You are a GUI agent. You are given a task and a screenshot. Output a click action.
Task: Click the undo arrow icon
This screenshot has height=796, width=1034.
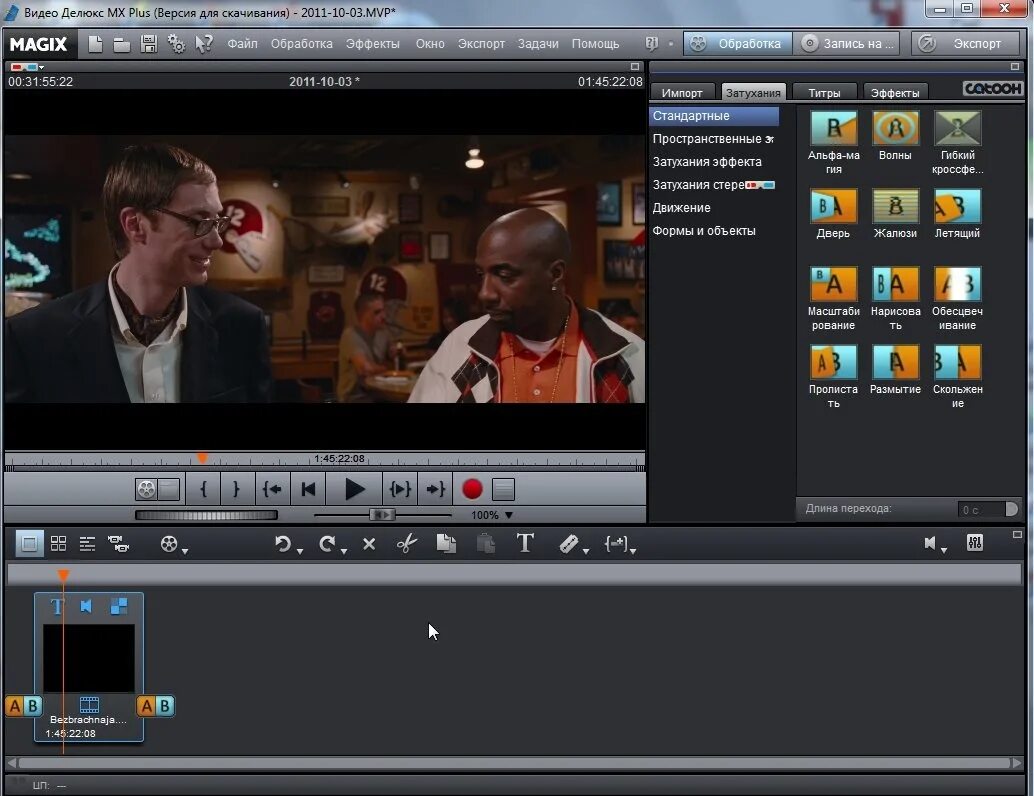283,543
